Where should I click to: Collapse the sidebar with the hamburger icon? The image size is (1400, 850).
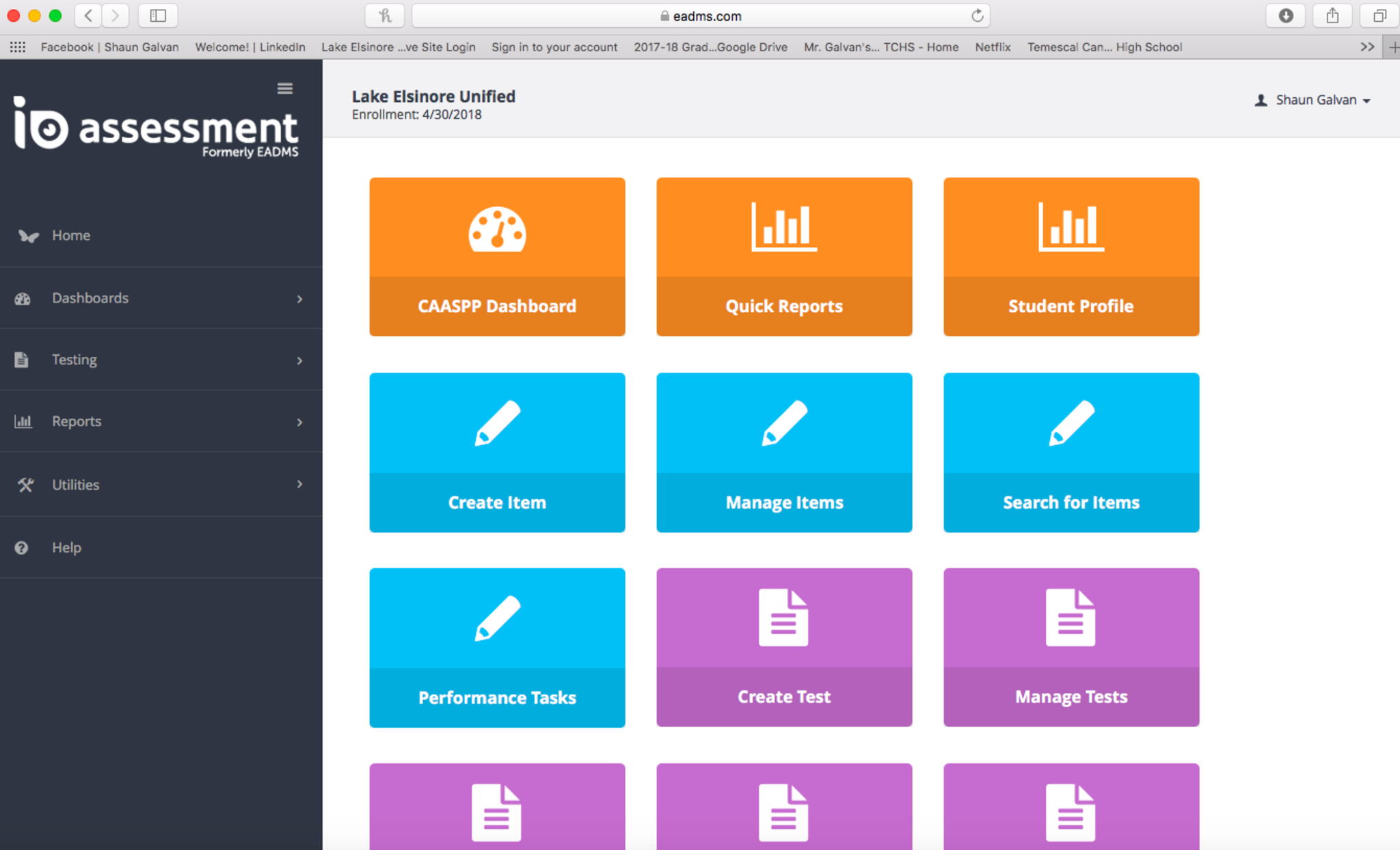coord(285,88)
